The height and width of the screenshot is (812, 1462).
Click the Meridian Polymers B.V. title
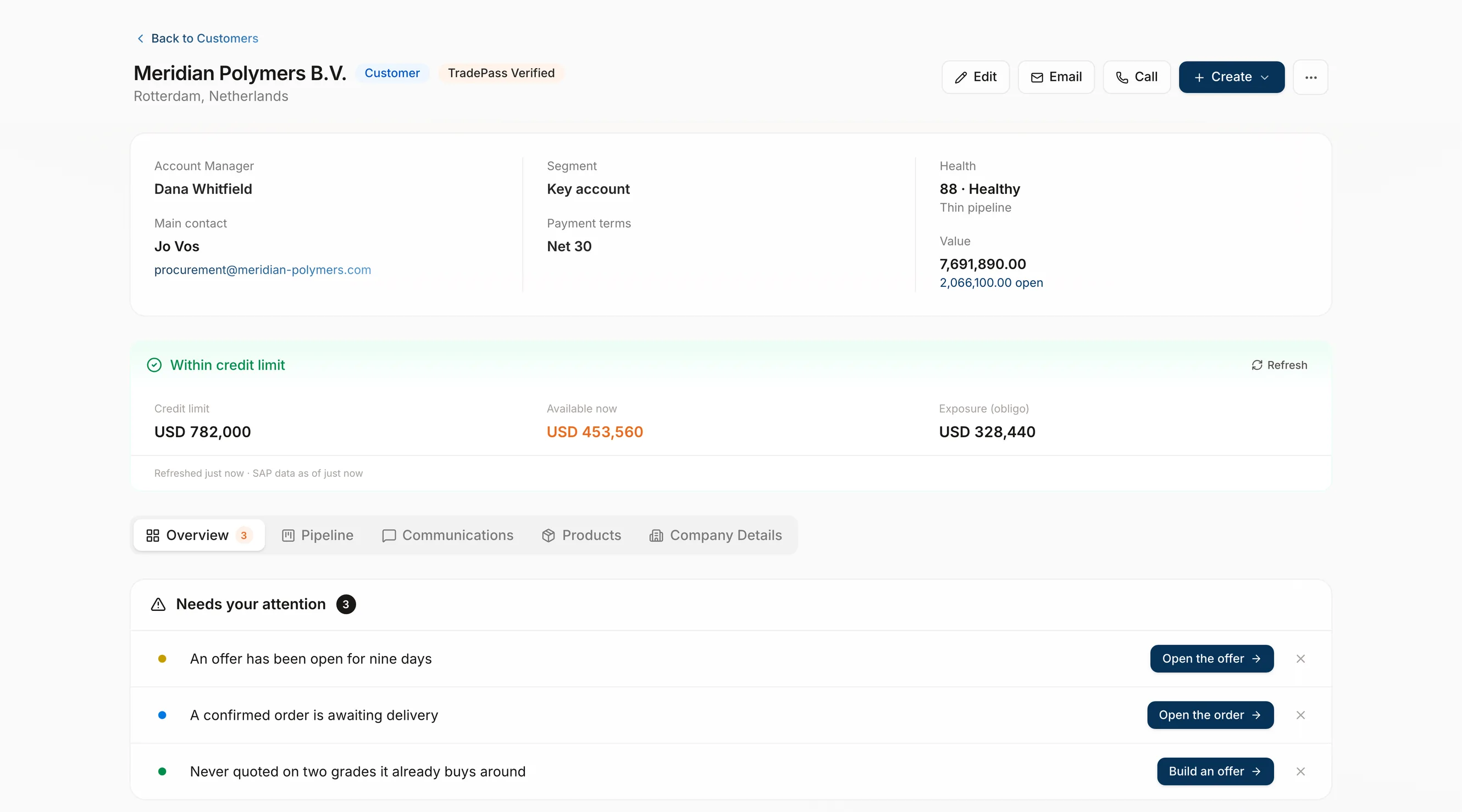coord(240,73)
